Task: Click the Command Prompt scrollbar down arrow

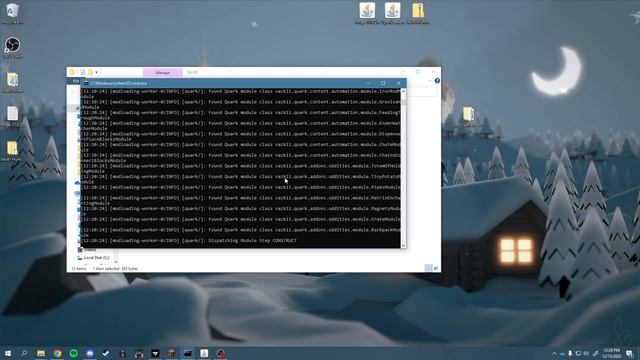Action: pyautogui.click(x=403, y=245)
